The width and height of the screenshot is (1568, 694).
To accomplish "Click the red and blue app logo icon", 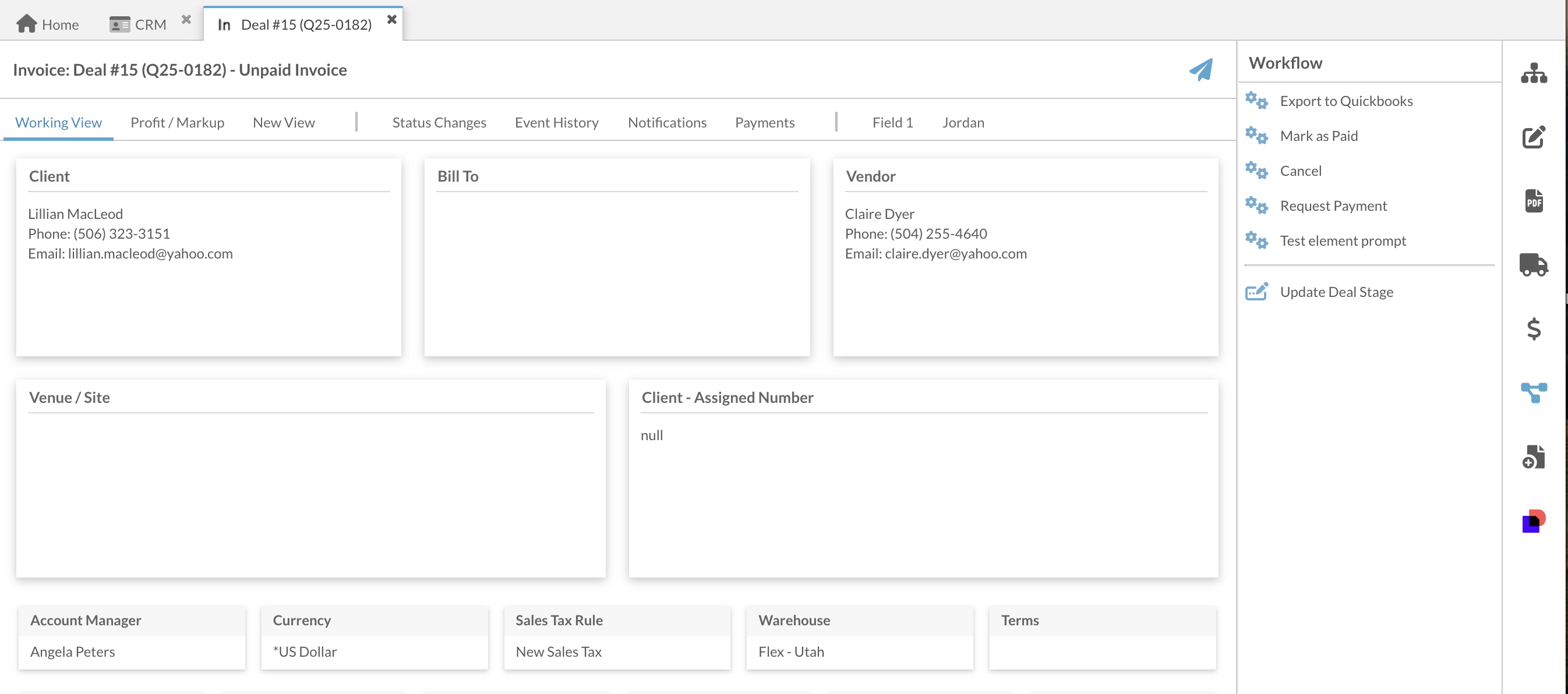I will tap(1533, 521).
